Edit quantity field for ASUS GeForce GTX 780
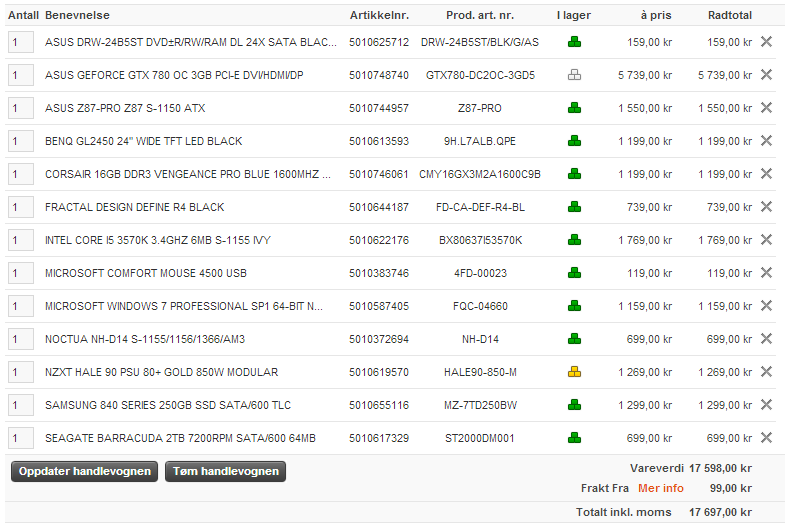 (x=21, y=75)
